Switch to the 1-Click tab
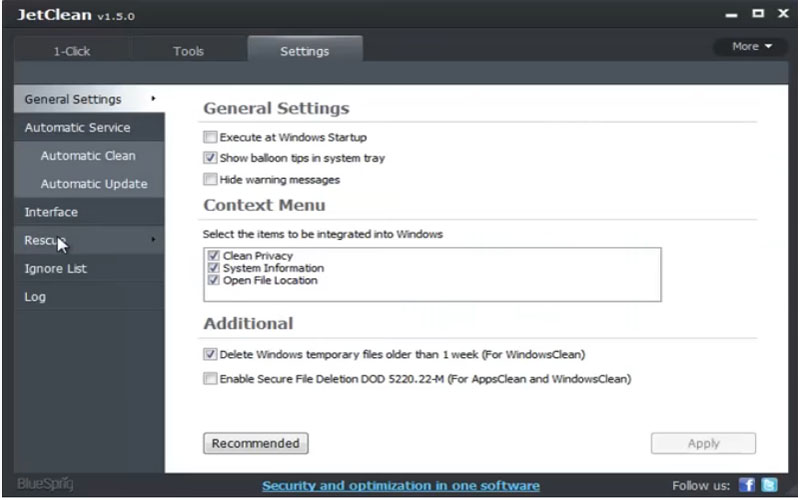The height and width of the screenshot is (500, 800). click(x=72, y=51)
